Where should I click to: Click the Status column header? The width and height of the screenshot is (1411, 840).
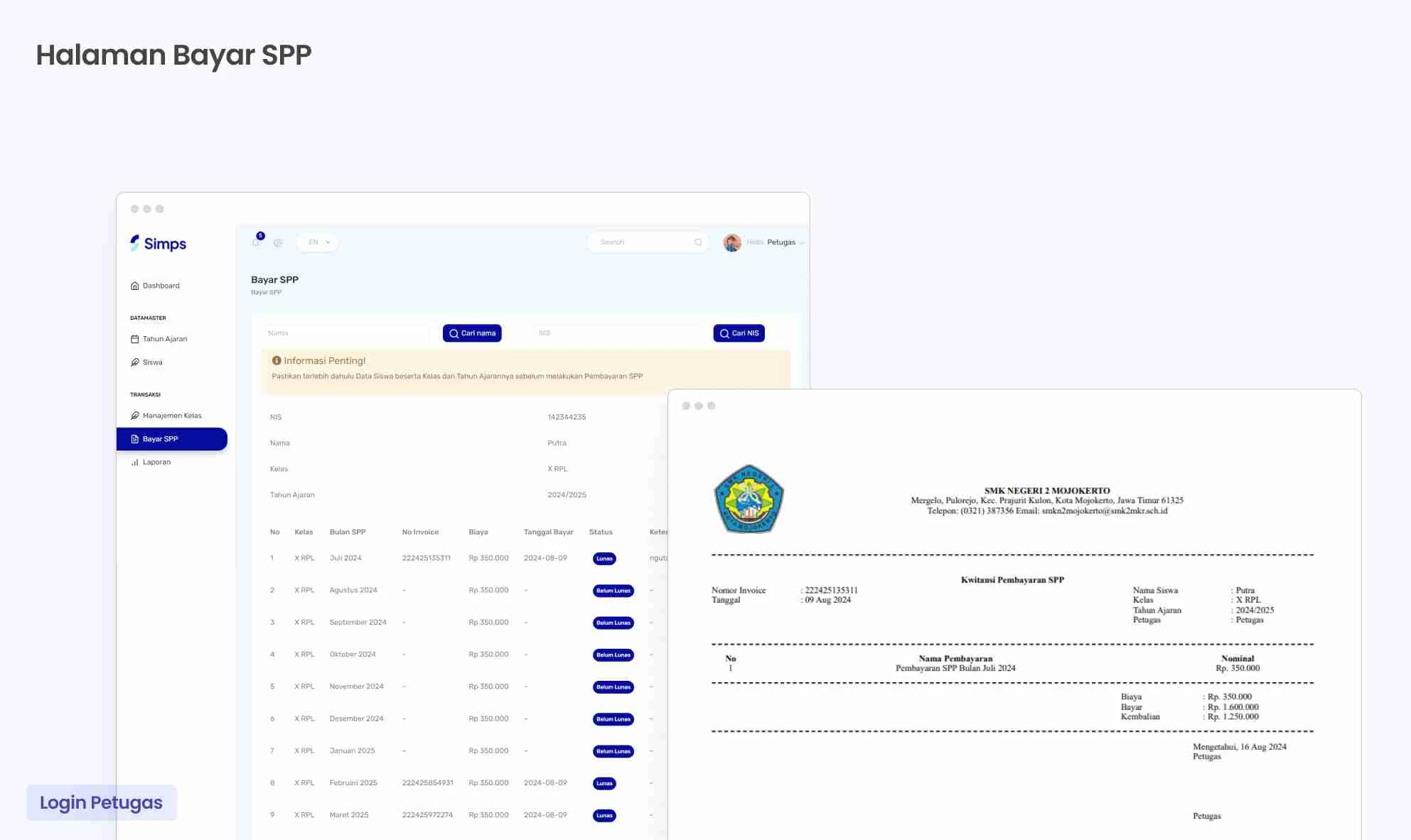[x=601, y=532]
